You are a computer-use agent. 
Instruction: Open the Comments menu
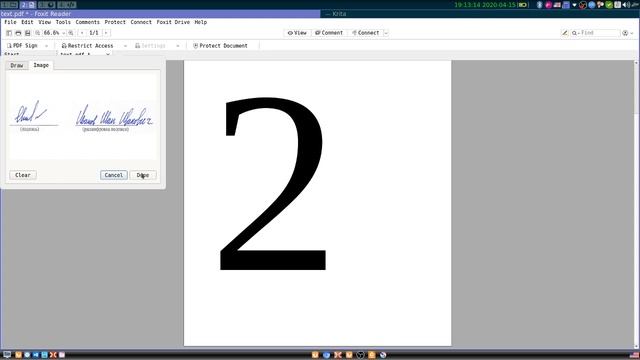click(87, 22)
